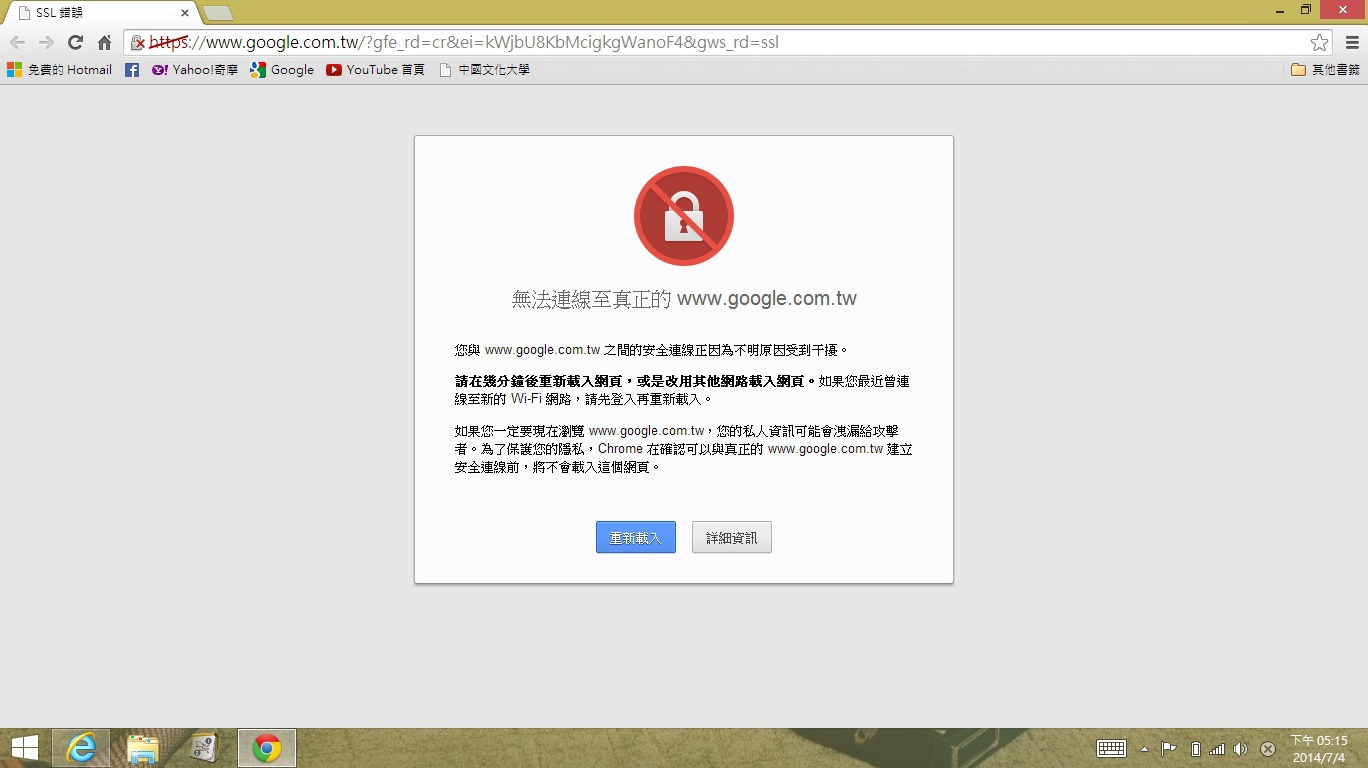1368x768 pixels.
Task: Click the 詳細資訊 button
Action: [732, 538]
